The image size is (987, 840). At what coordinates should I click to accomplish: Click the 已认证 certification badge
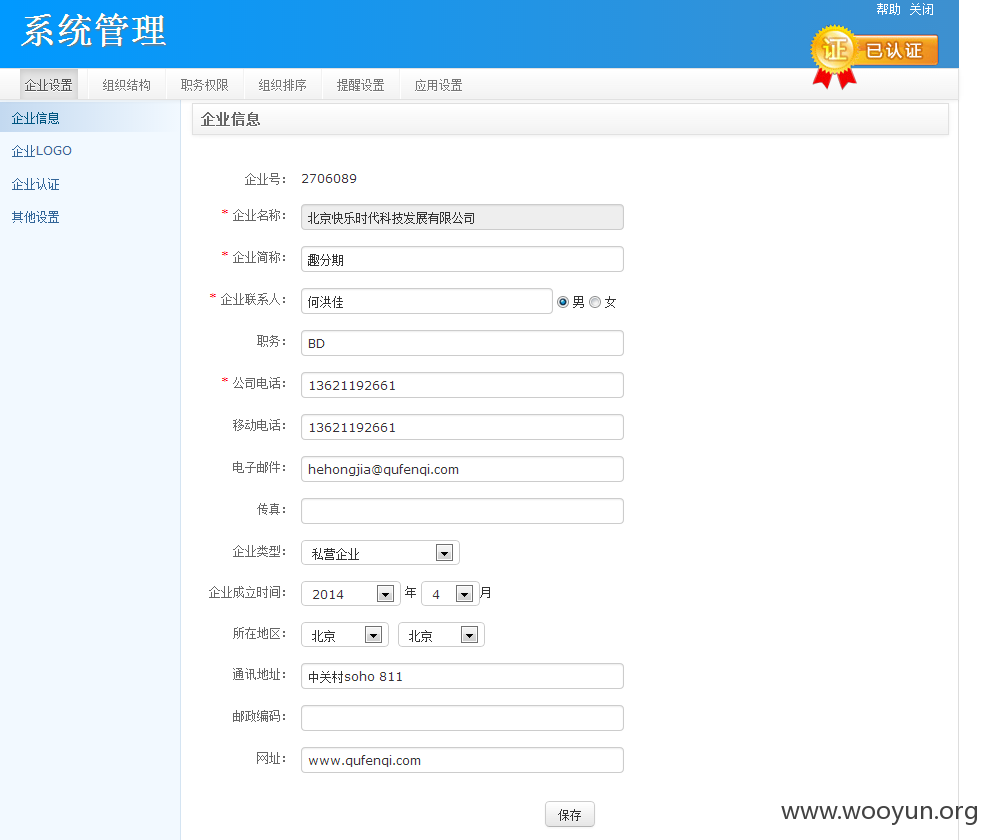click(874, 57)
